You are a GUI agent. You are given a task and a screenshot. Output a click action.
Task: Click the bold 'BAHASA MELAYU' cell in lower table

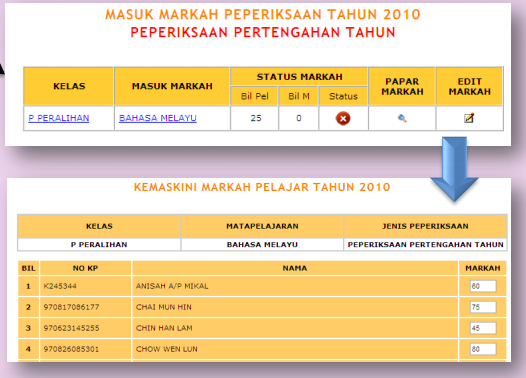click(262, 245)
